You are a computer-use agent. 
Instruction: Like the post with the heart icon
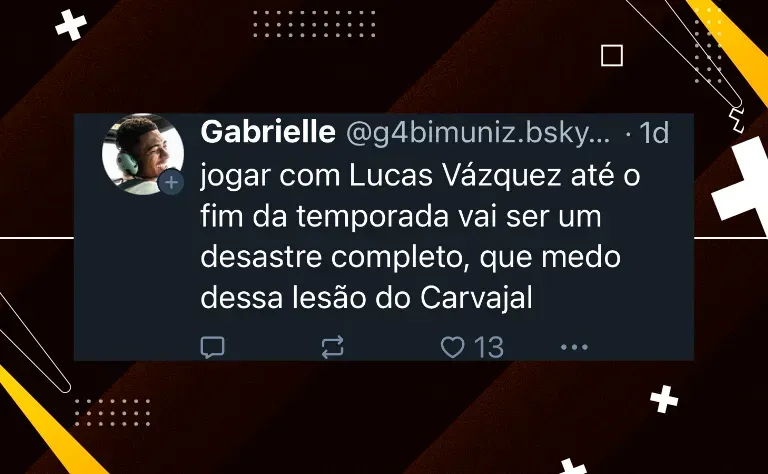click(453, 347)
